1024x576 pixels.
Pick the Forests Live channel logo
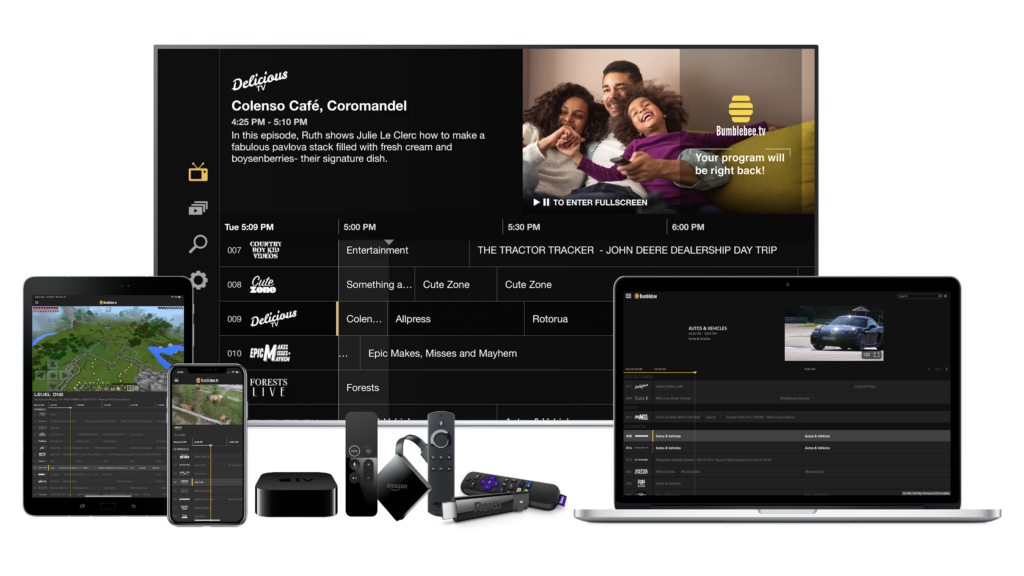pyautogui.click(x=268, y=388)
